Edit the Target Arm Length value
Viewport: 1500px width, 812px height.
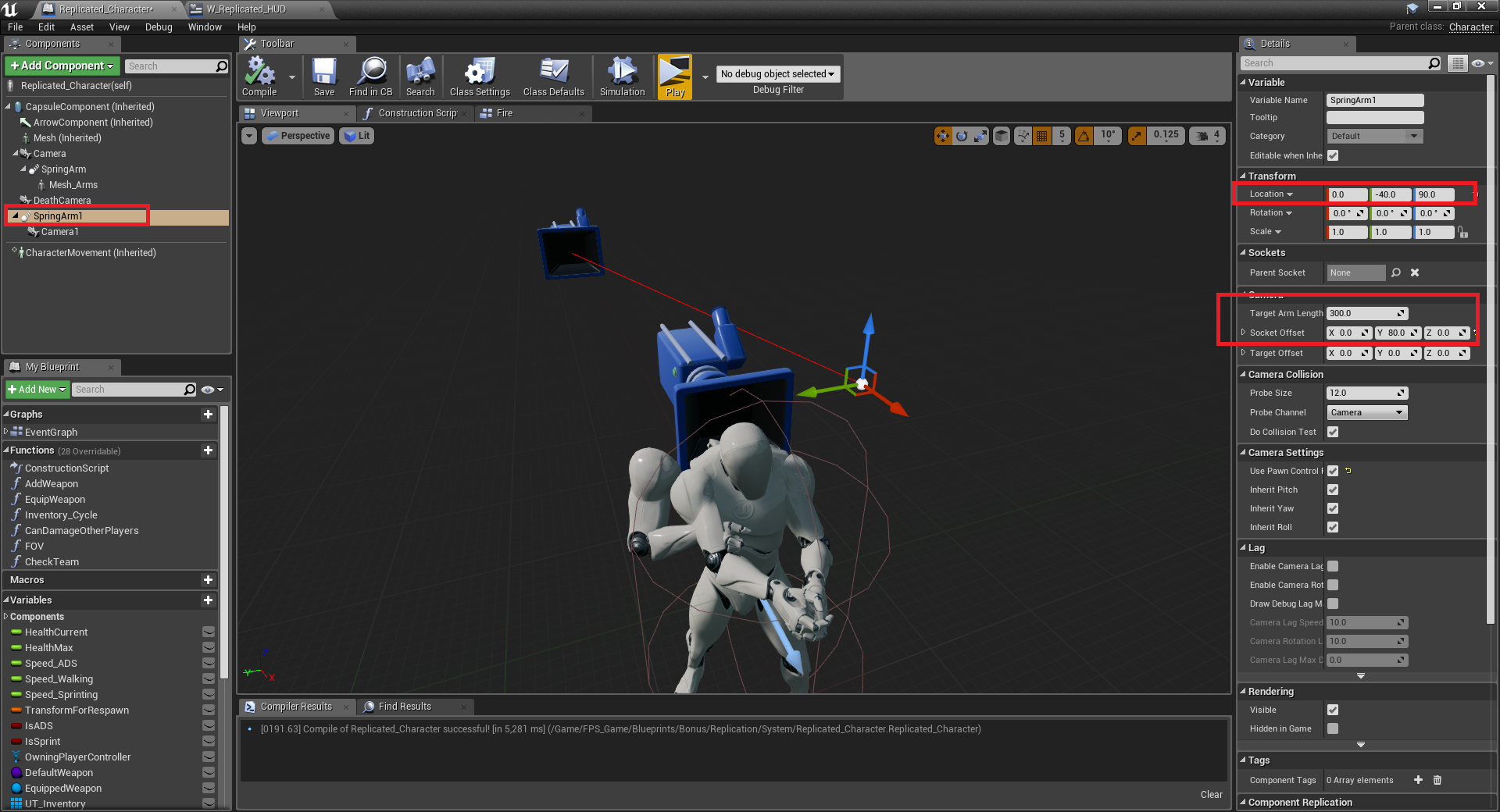[1361, 313]
